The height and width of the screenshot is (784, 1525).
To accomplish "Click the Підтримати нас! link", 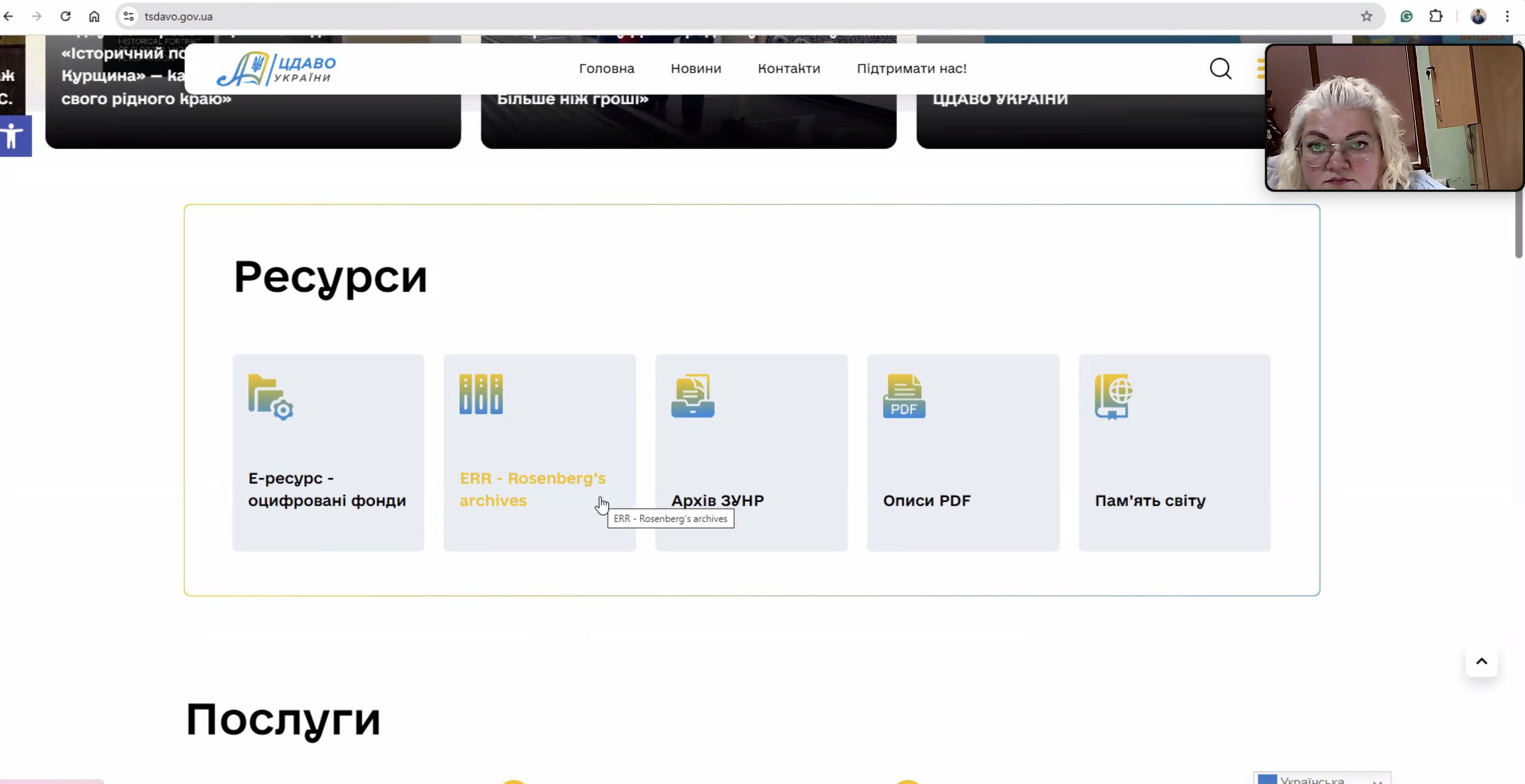I will pos(911,69).
